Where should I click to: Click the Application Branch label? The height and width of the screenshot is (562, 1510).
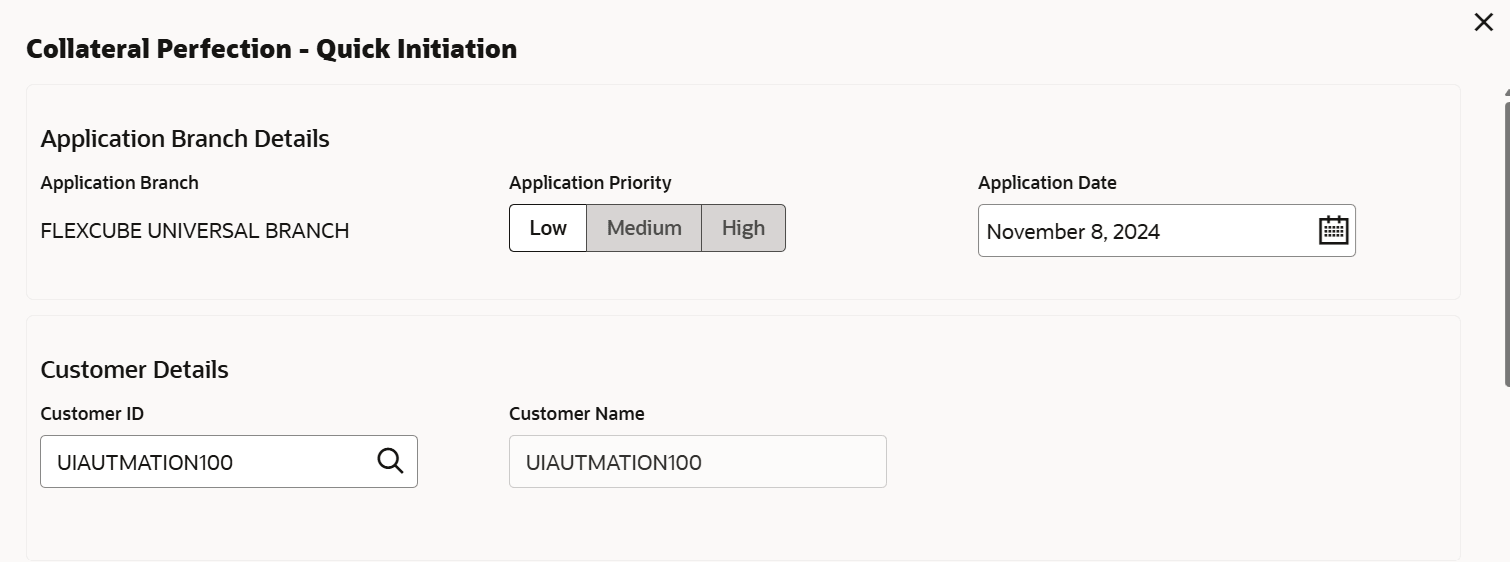pyautogui.click(x=119, y=183)
